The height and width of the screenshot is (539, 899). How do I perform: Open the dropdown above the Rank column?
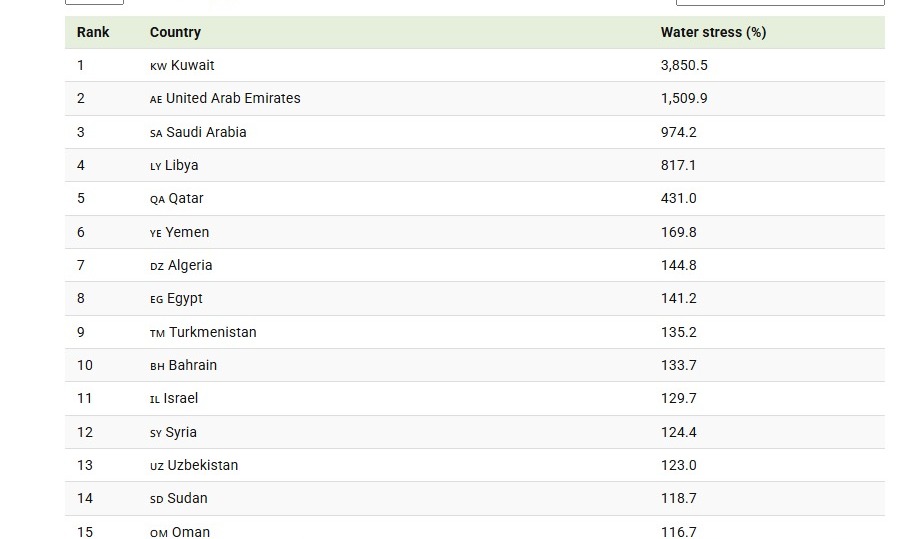pyautogui.click(x=94, y=2)
